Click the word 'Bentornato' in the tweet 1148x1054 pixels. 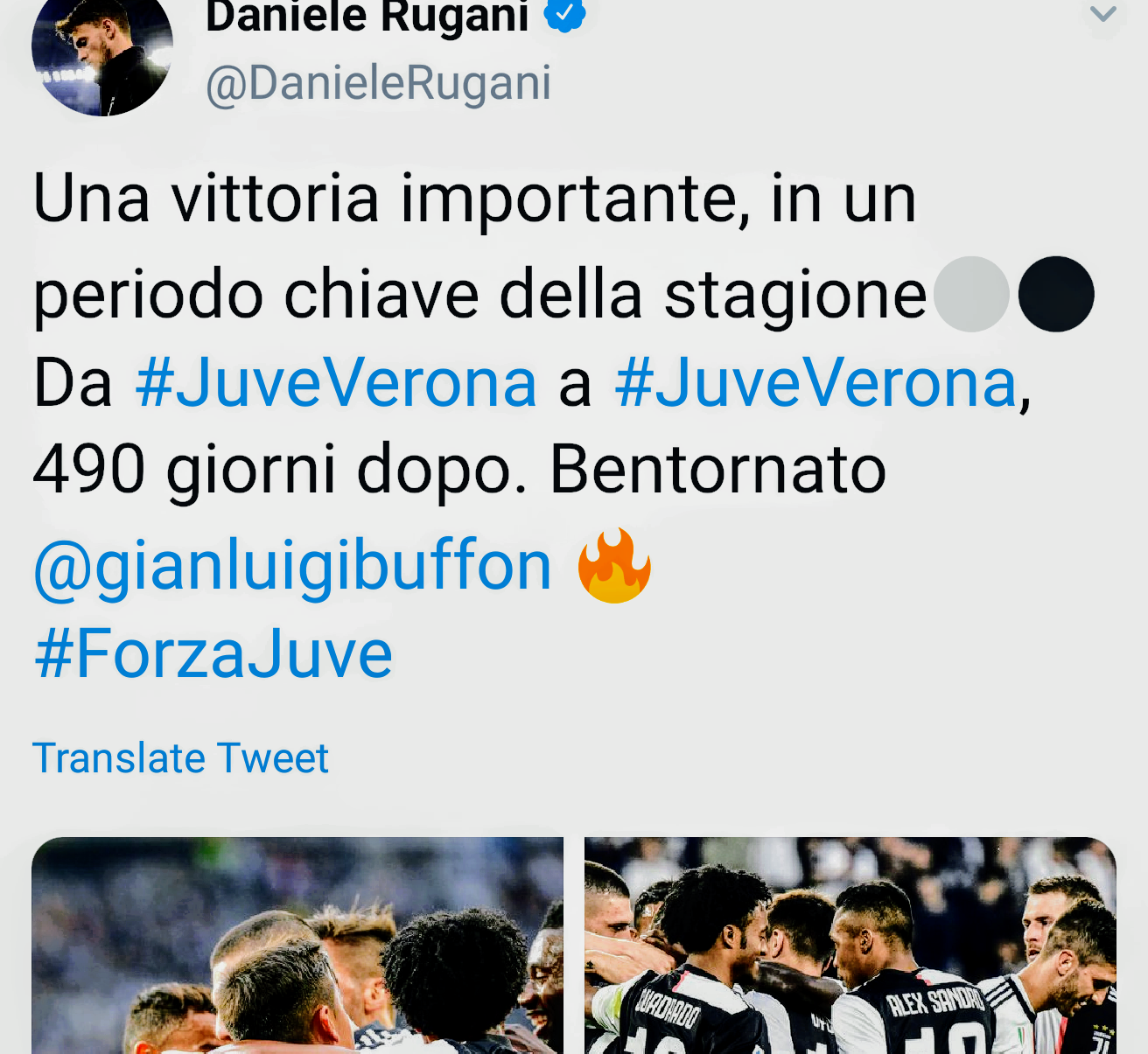pyautogui.click(x=717, y=470)
